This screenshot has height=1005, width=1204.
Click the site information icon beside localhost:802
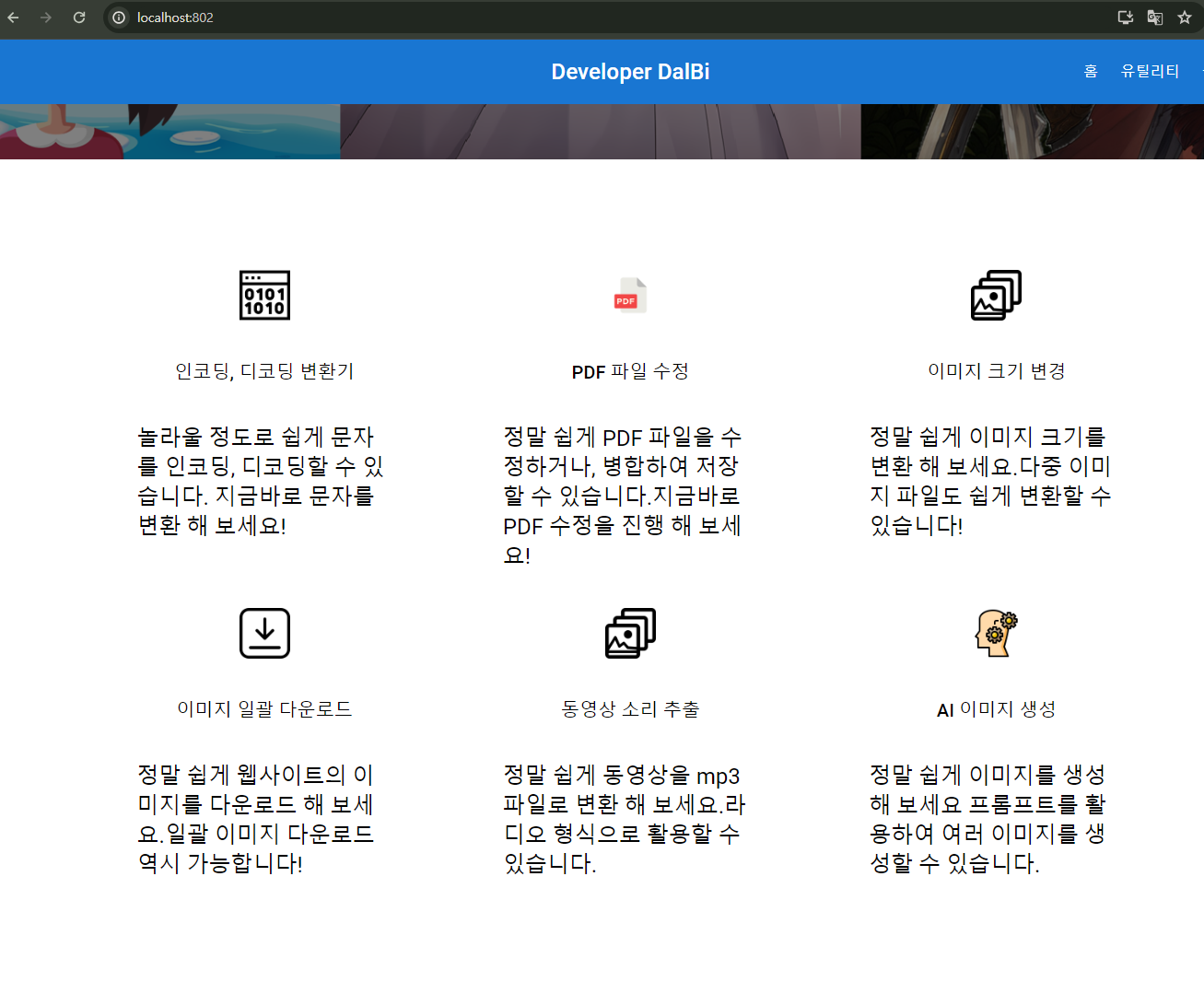coord(119,17)
